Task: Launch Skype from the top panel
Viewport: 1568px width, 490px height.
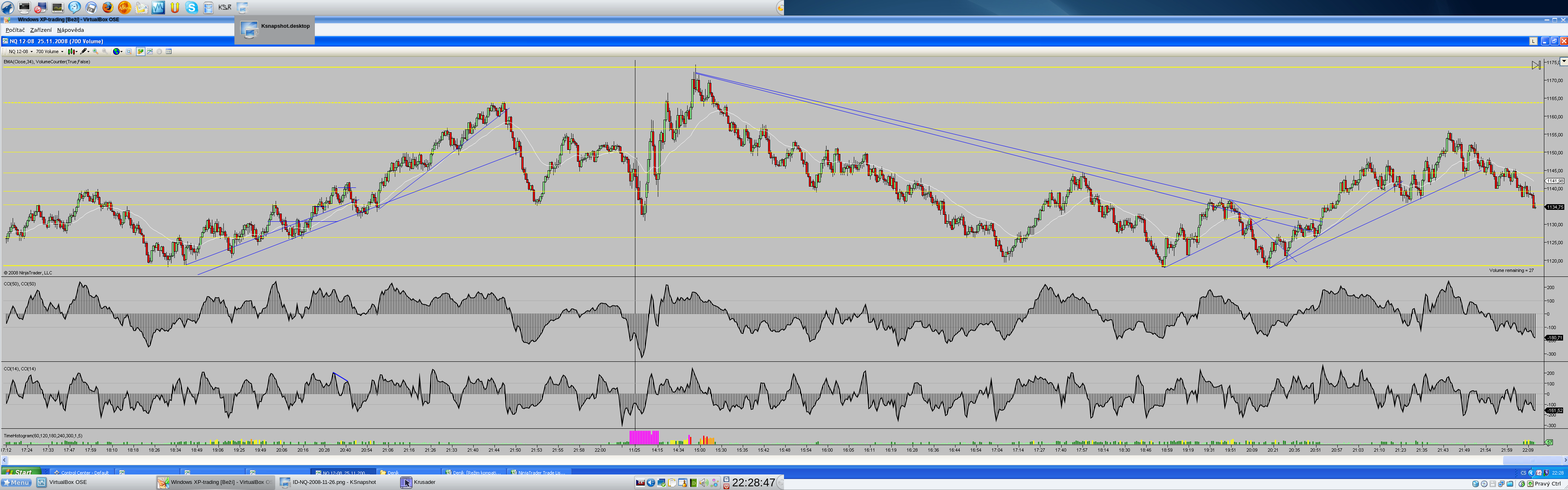Action: (192, 7)
